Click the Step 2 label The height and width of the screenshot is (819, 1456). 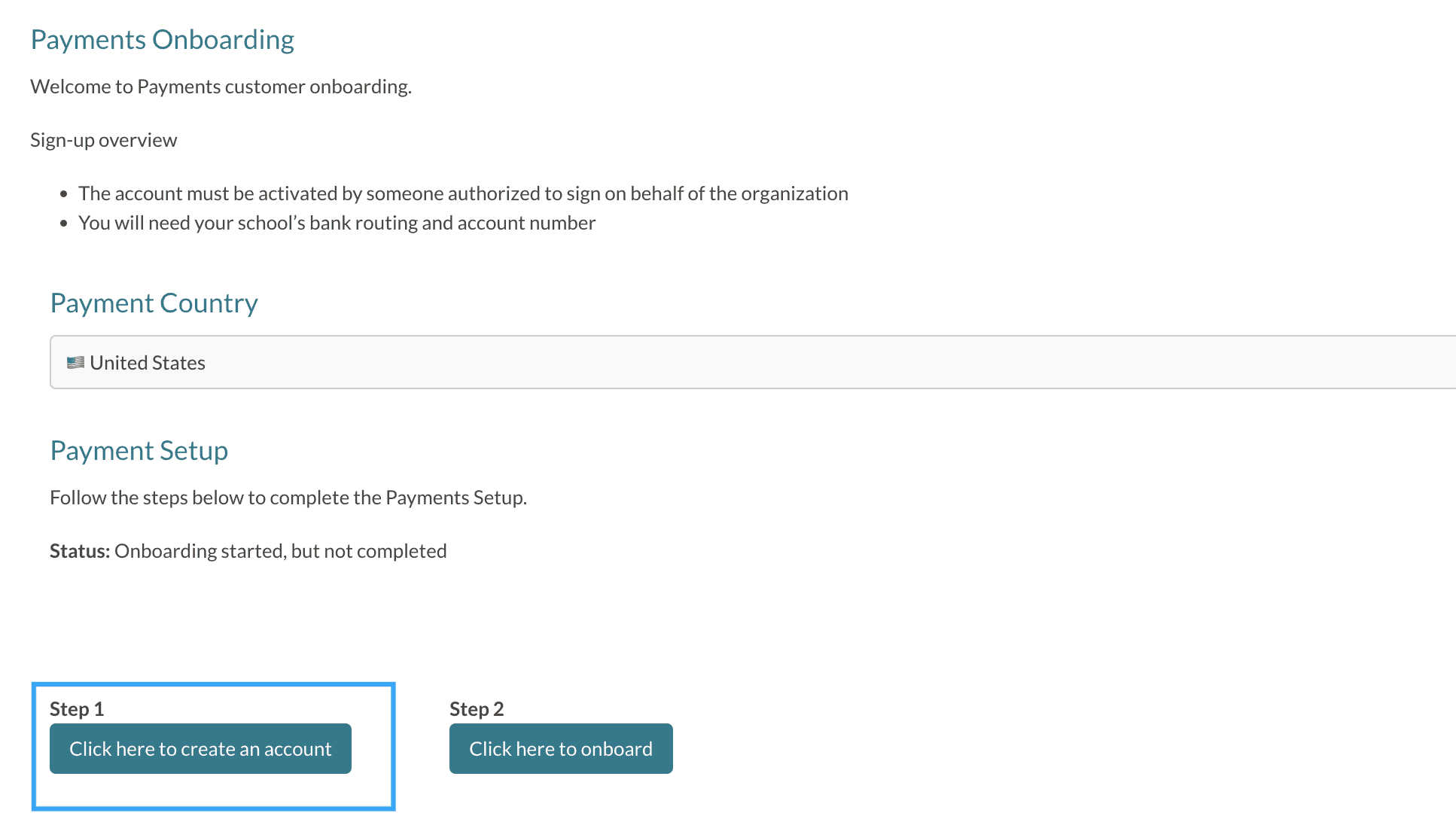(x=477, y=709)
